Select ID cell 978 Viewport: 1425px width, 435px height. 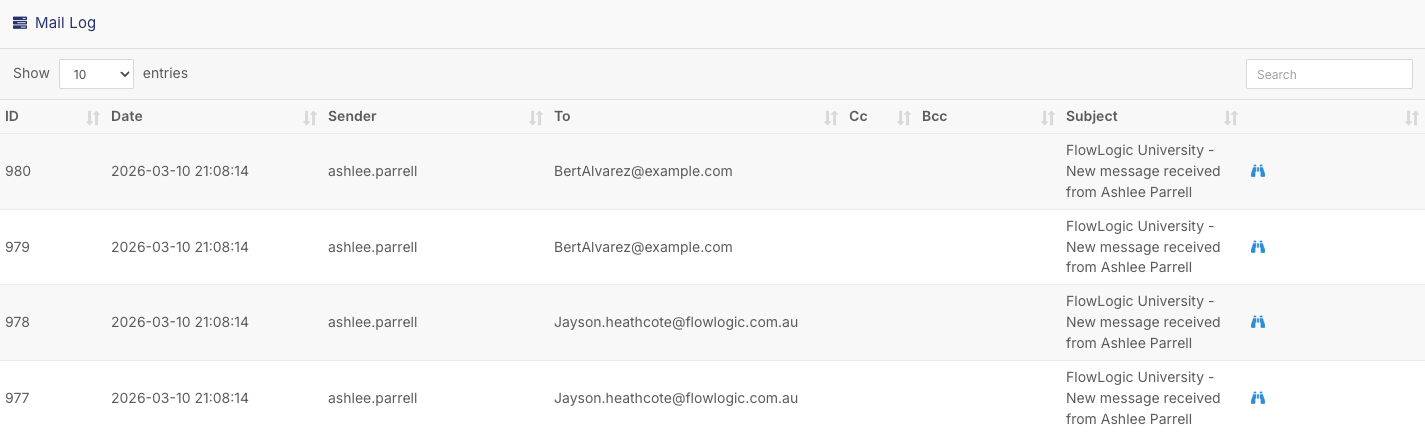click(18, 322)
